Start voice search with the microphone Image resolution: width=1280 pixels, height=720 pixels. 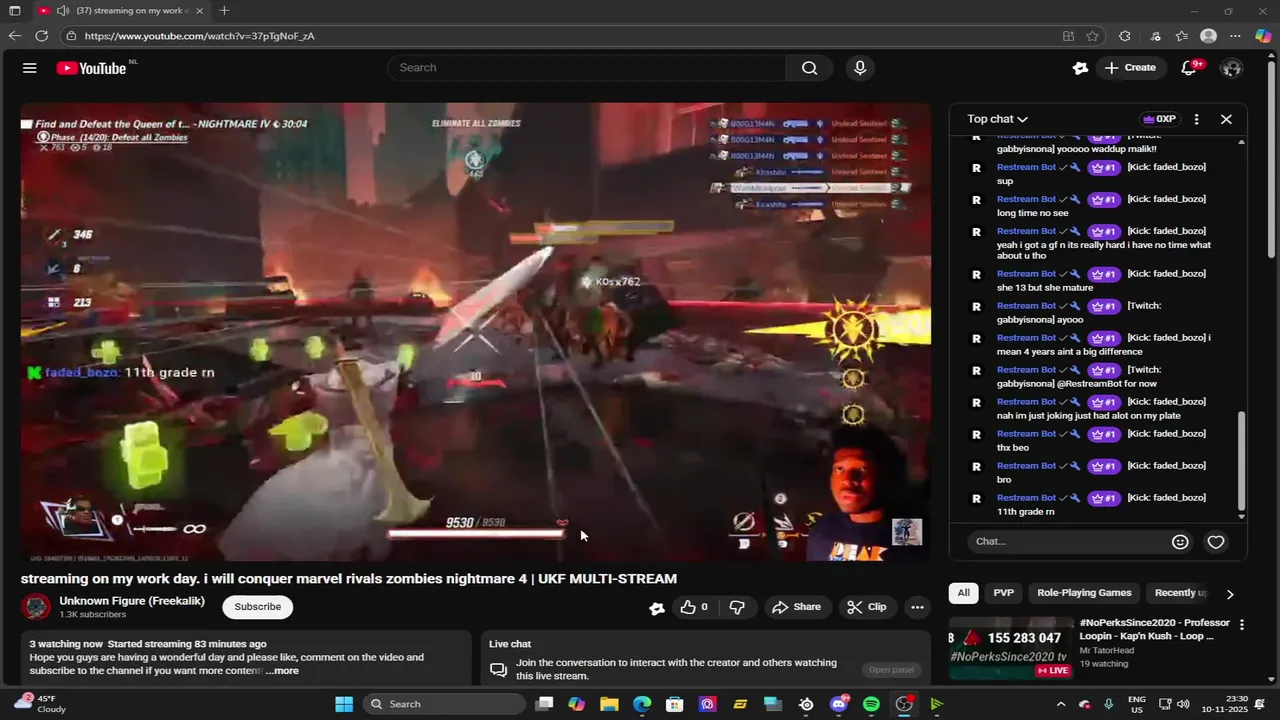[x=860, y=68]
